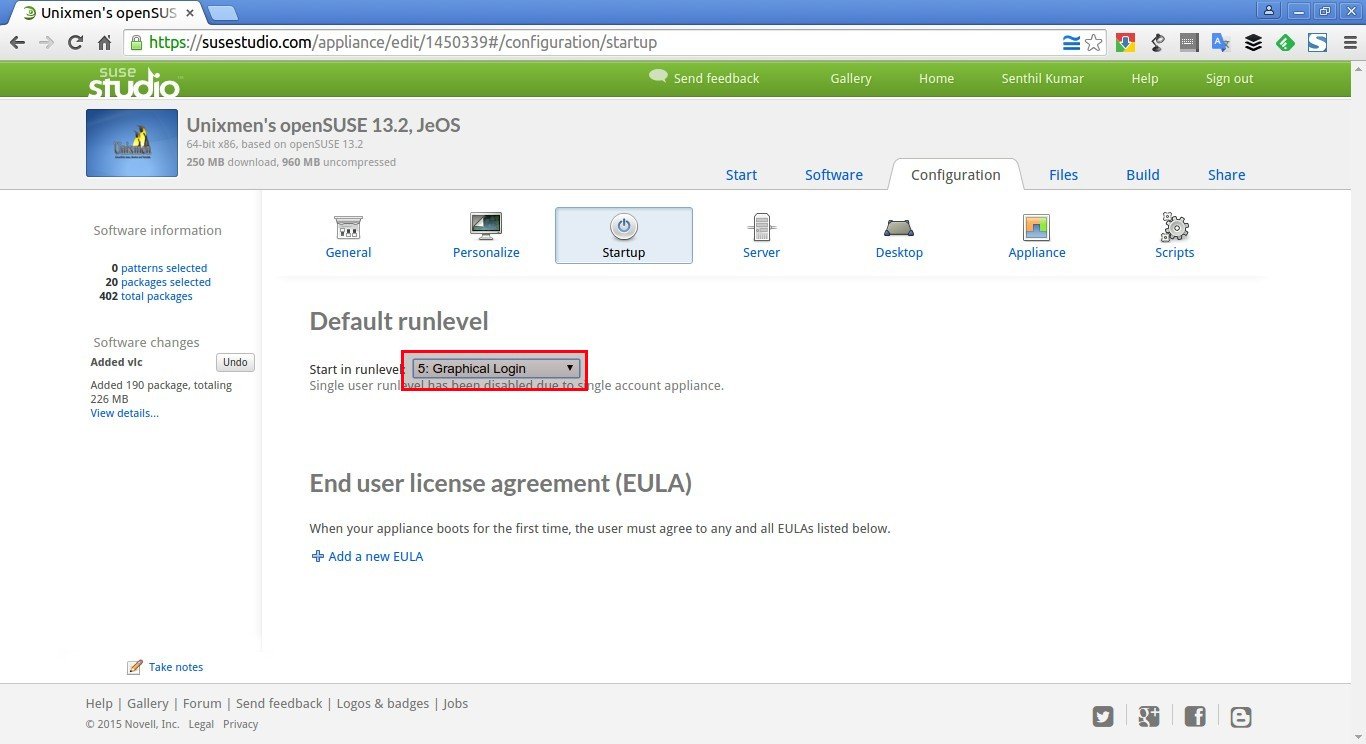Screen dimensions: 1366x744
Task: Switch to the Build tab
Action: [x=1143, y=174]
